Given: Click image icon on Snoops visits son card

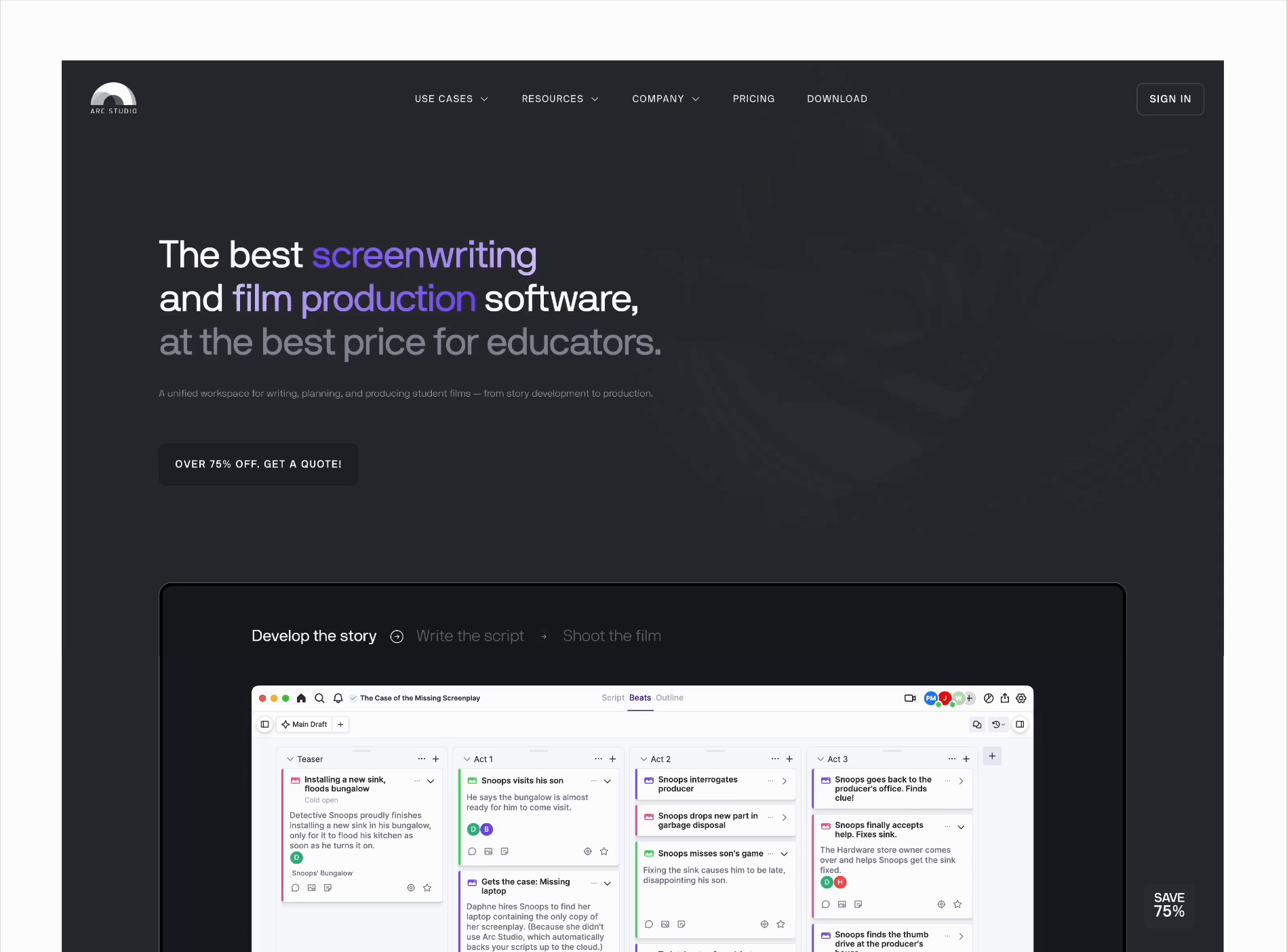Looking at the screenshot, I should (x=488, y=851).
